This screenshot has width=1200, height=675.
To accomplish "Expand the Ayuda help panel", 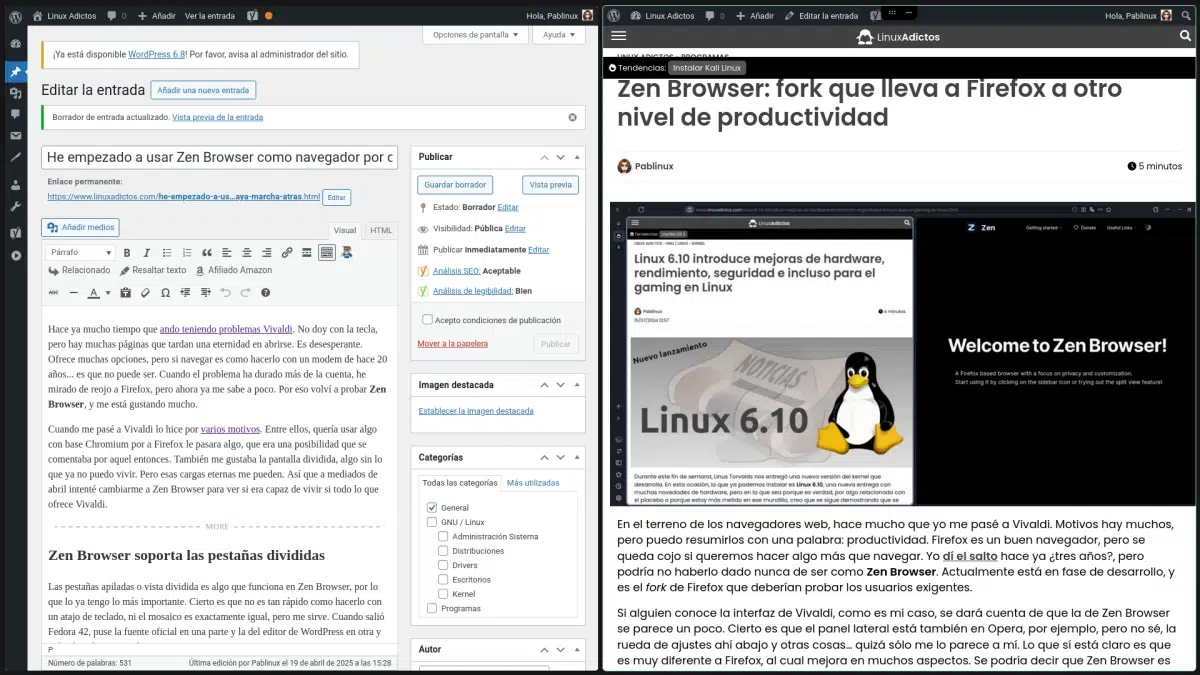I will pos(560,35).
